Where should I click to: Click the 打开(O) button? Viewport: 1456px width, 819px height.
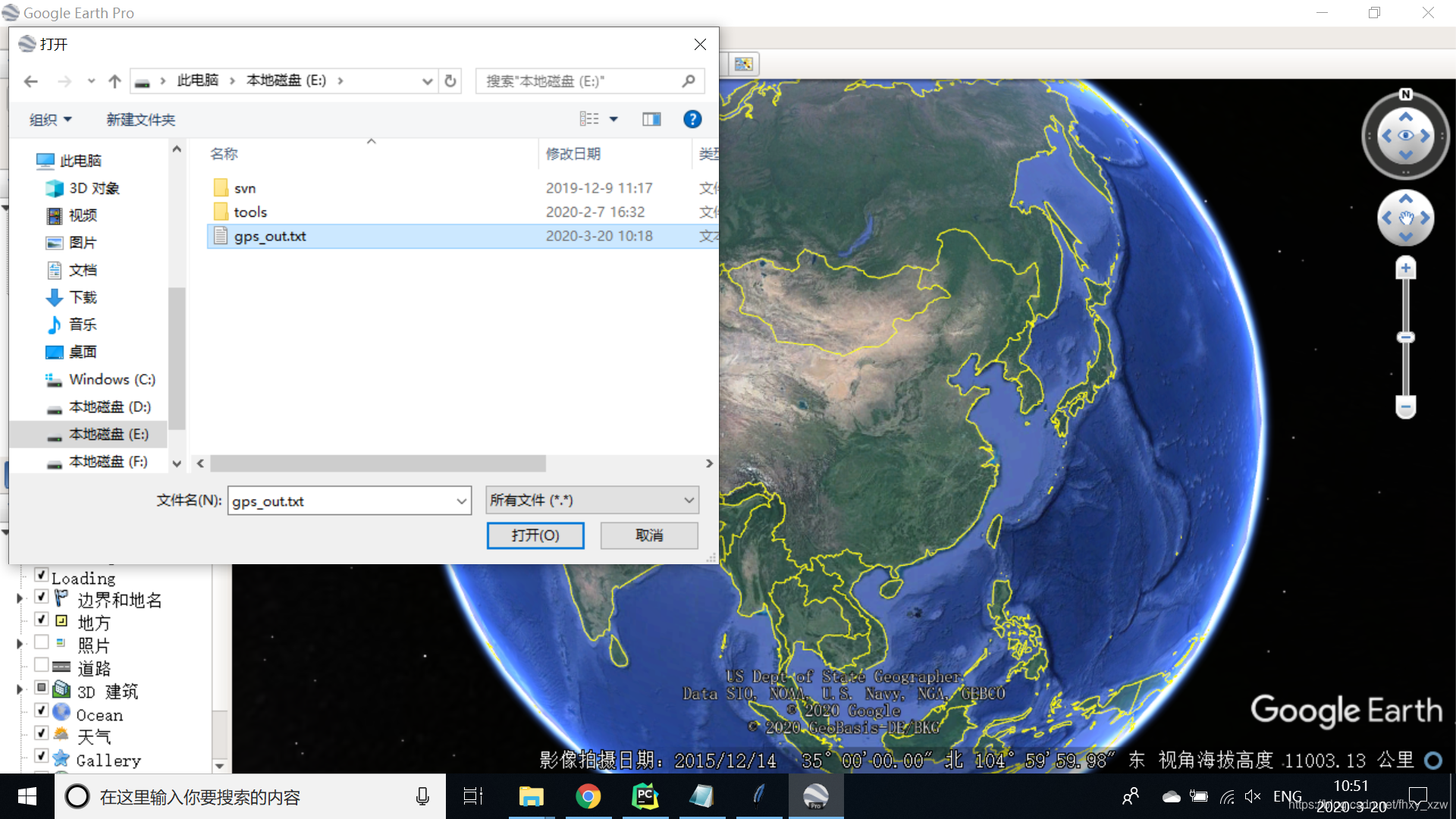tap(535, 535)
